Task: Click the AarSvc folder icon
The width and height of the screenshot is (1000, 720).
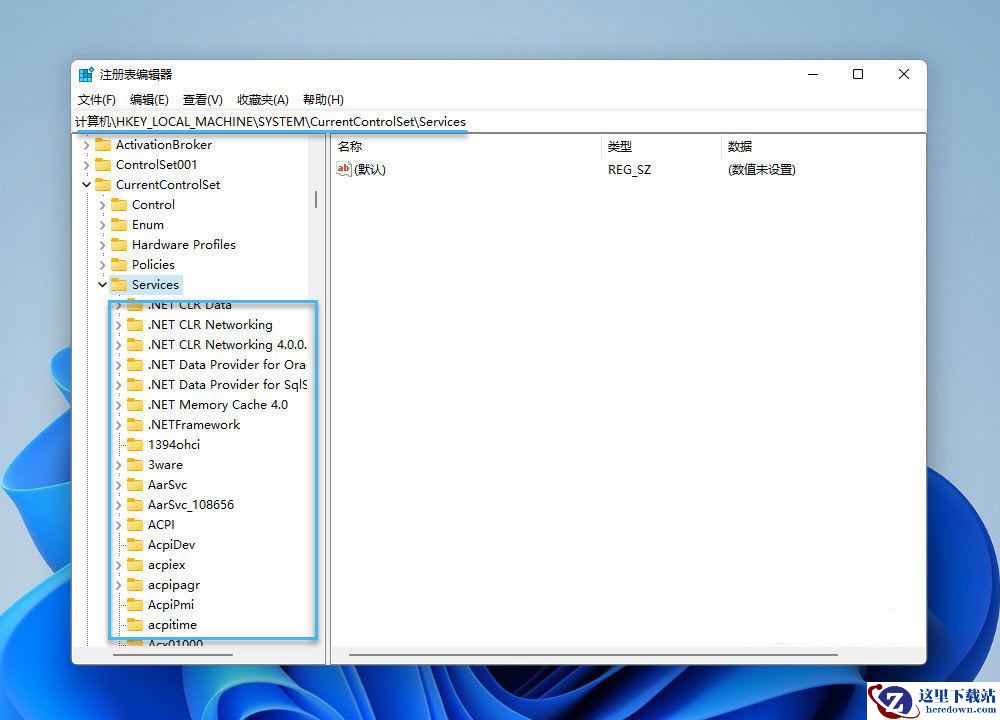Action: (135, 485)
